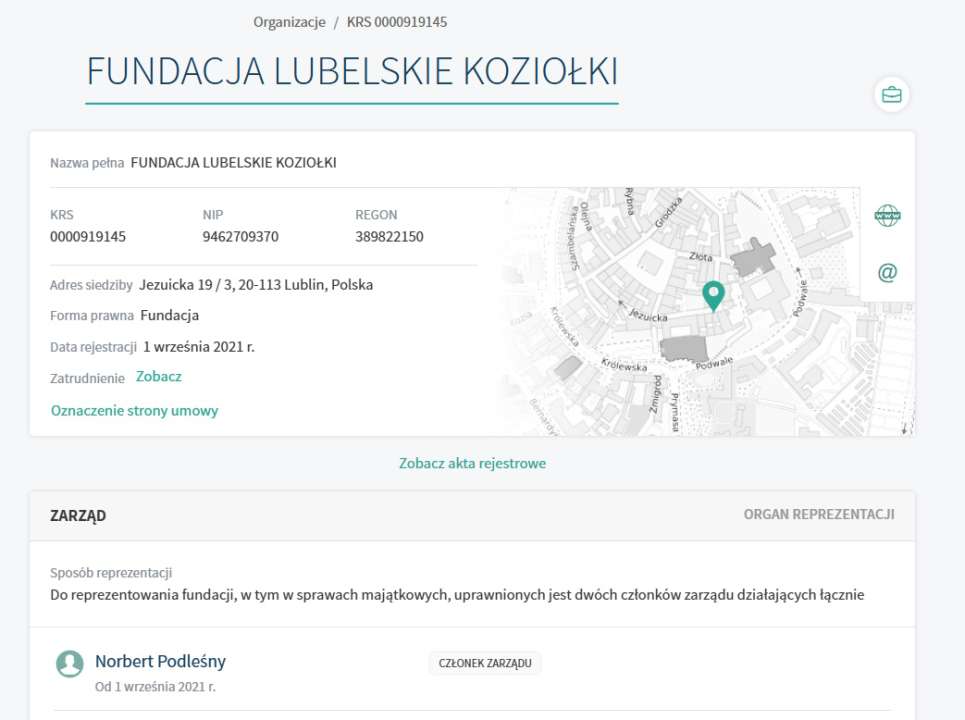Open Zobacz akta rejestrowe link

click(472, 463)
